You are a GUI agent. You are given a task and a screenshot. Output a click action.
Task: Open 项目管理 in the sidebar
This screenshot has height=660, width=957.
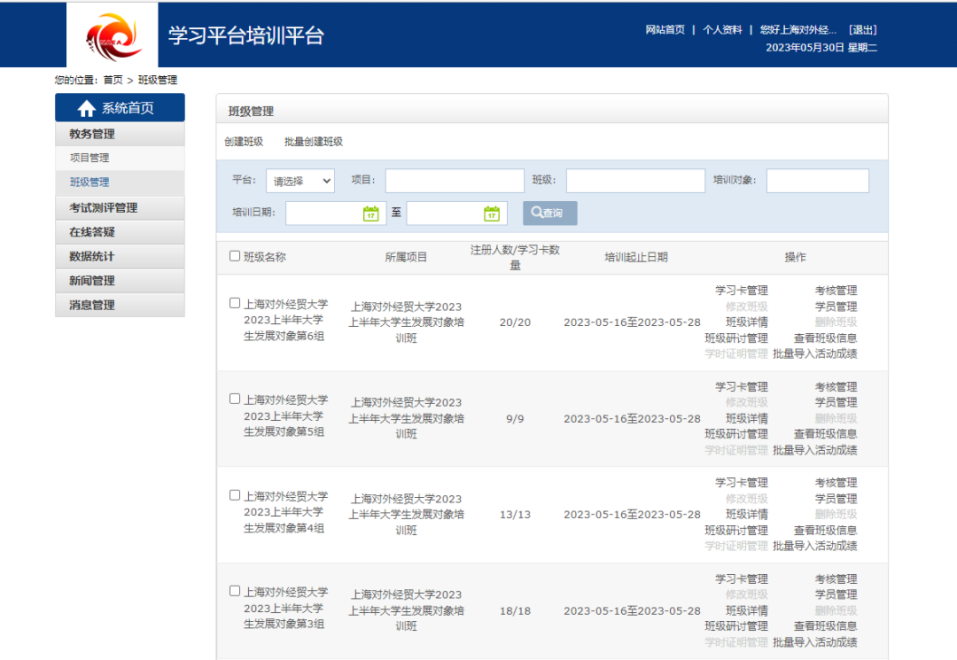coord(90,158)
